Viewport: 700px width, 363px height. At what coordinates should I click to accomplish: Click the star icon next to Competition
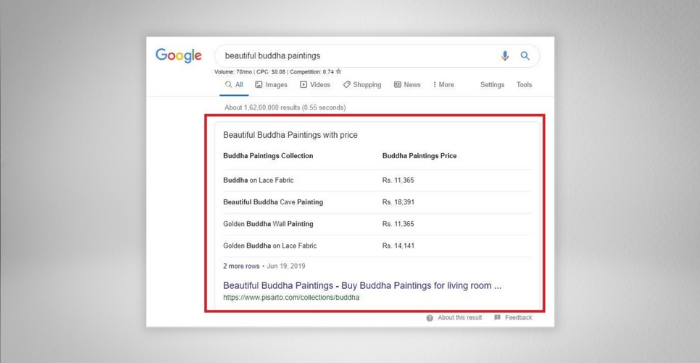coord(339,71)
